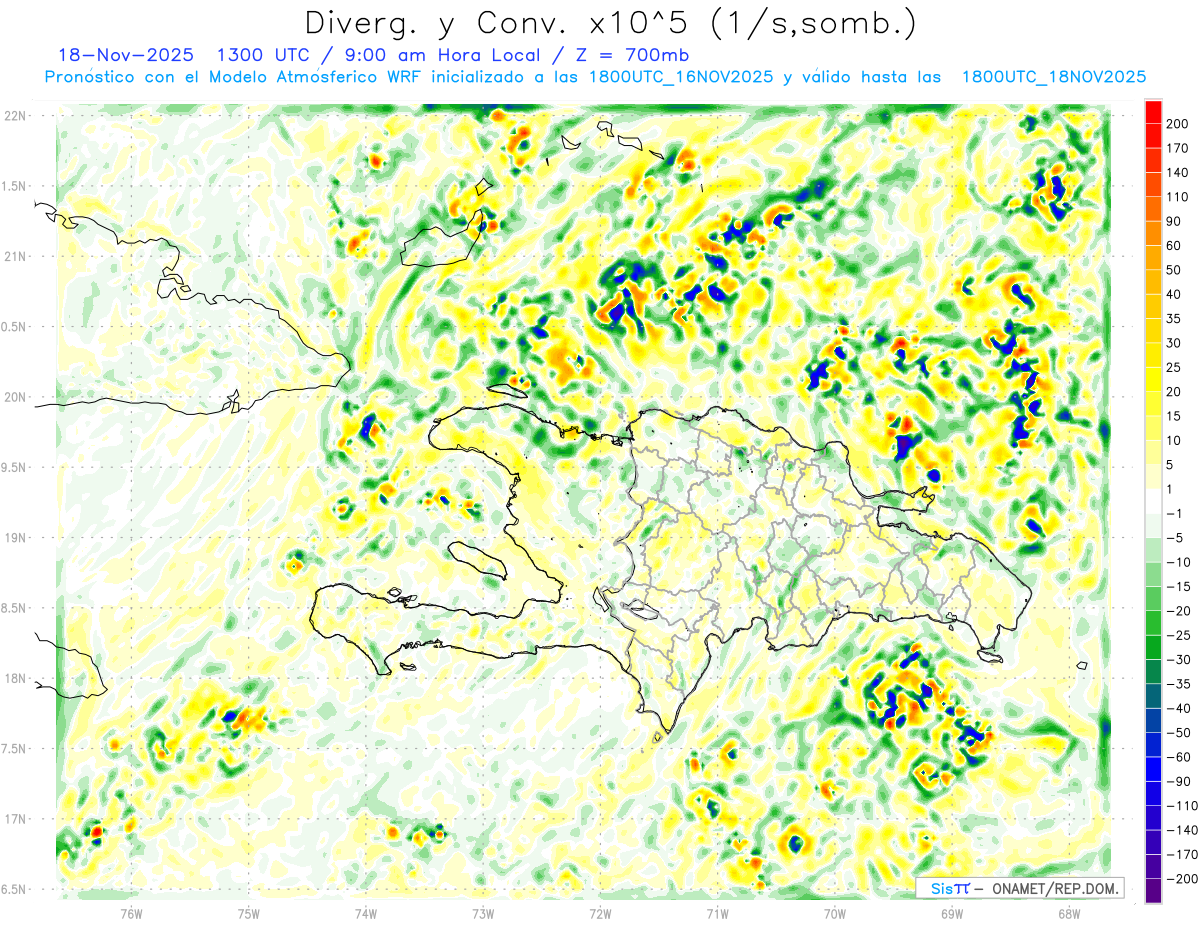Click the latitude label "17N"
Viewport: 1200px width, 927px height.
click(15, 819)
